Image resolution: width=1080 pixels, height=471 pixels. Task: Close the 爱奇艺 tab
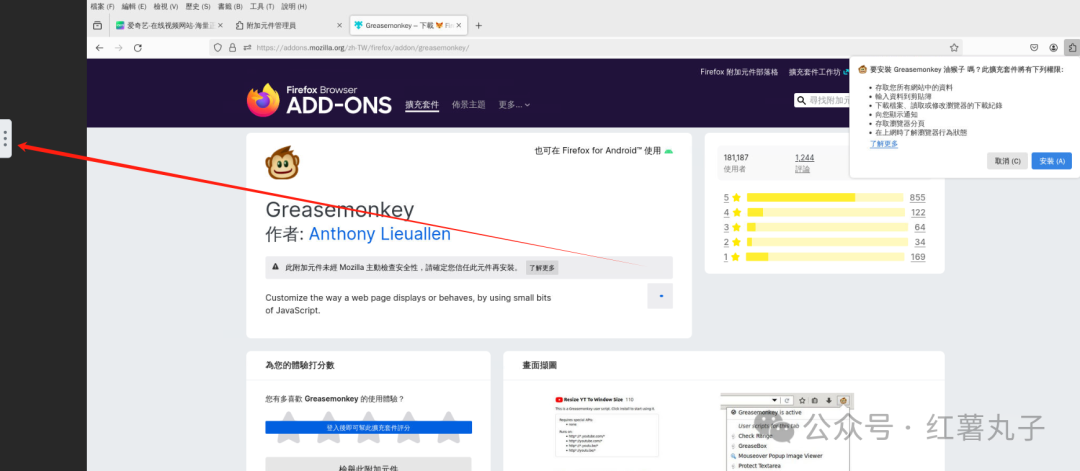pyautogui.click(x=220, y=25)
